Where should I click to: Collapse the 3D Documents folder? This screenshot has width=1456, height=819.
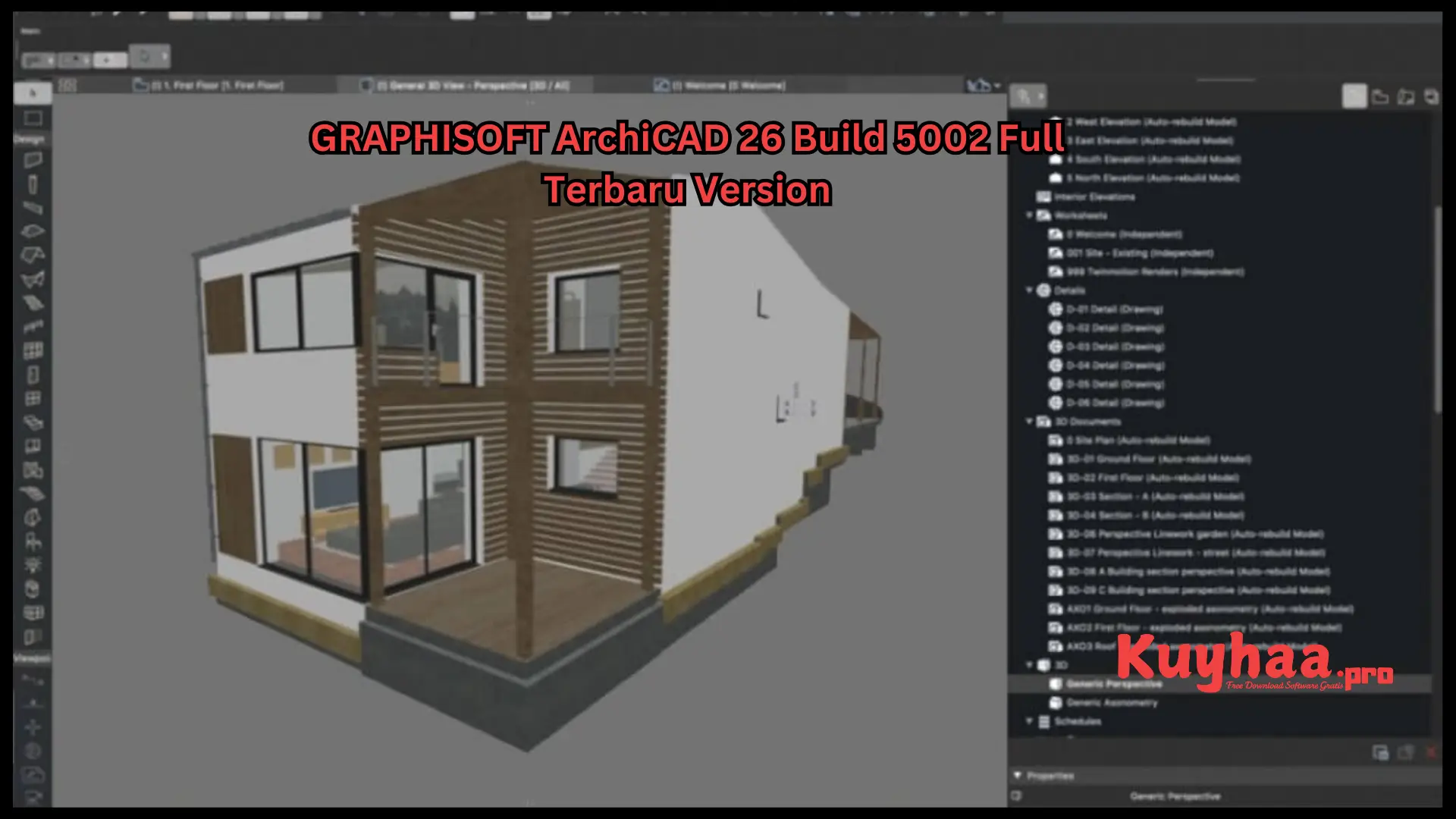tap(1029, 421)
